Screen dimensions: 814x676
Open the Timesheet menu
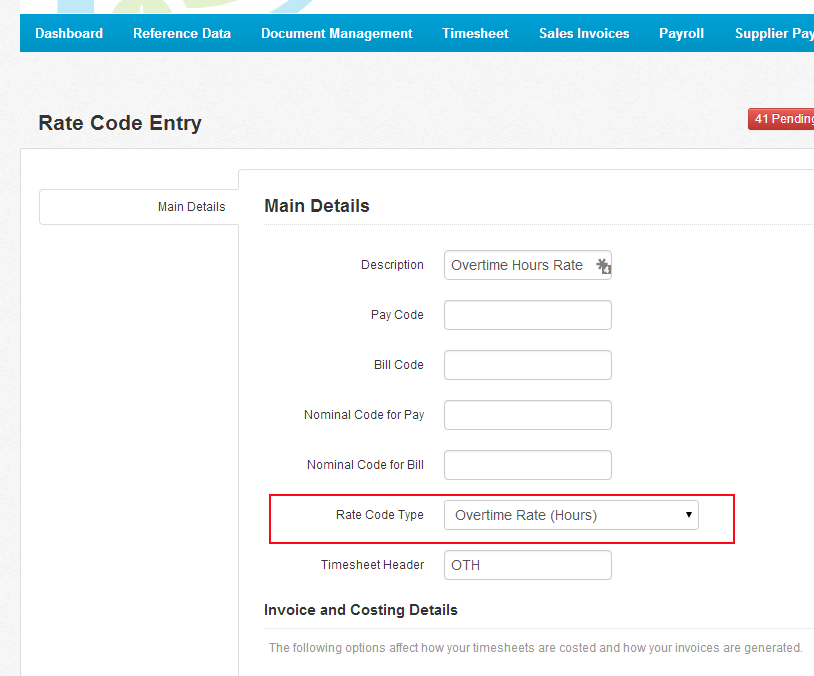(475, 33)
